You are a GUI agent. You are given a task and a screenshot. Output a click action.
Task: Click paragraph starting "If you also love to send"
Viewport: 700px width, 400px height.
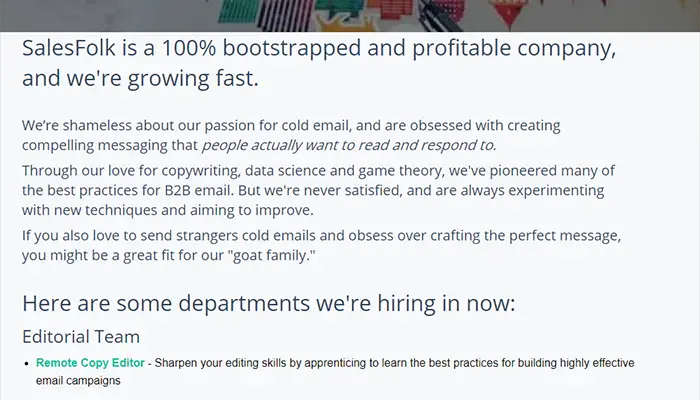321,245
